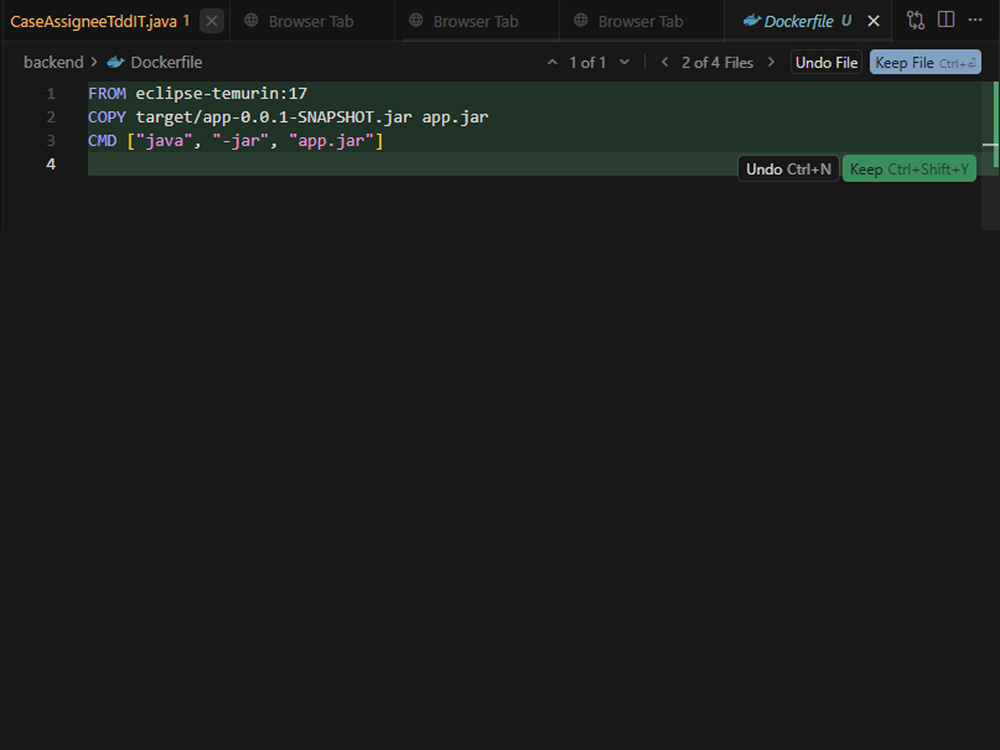Click the Keep File button

coord(925,62)
